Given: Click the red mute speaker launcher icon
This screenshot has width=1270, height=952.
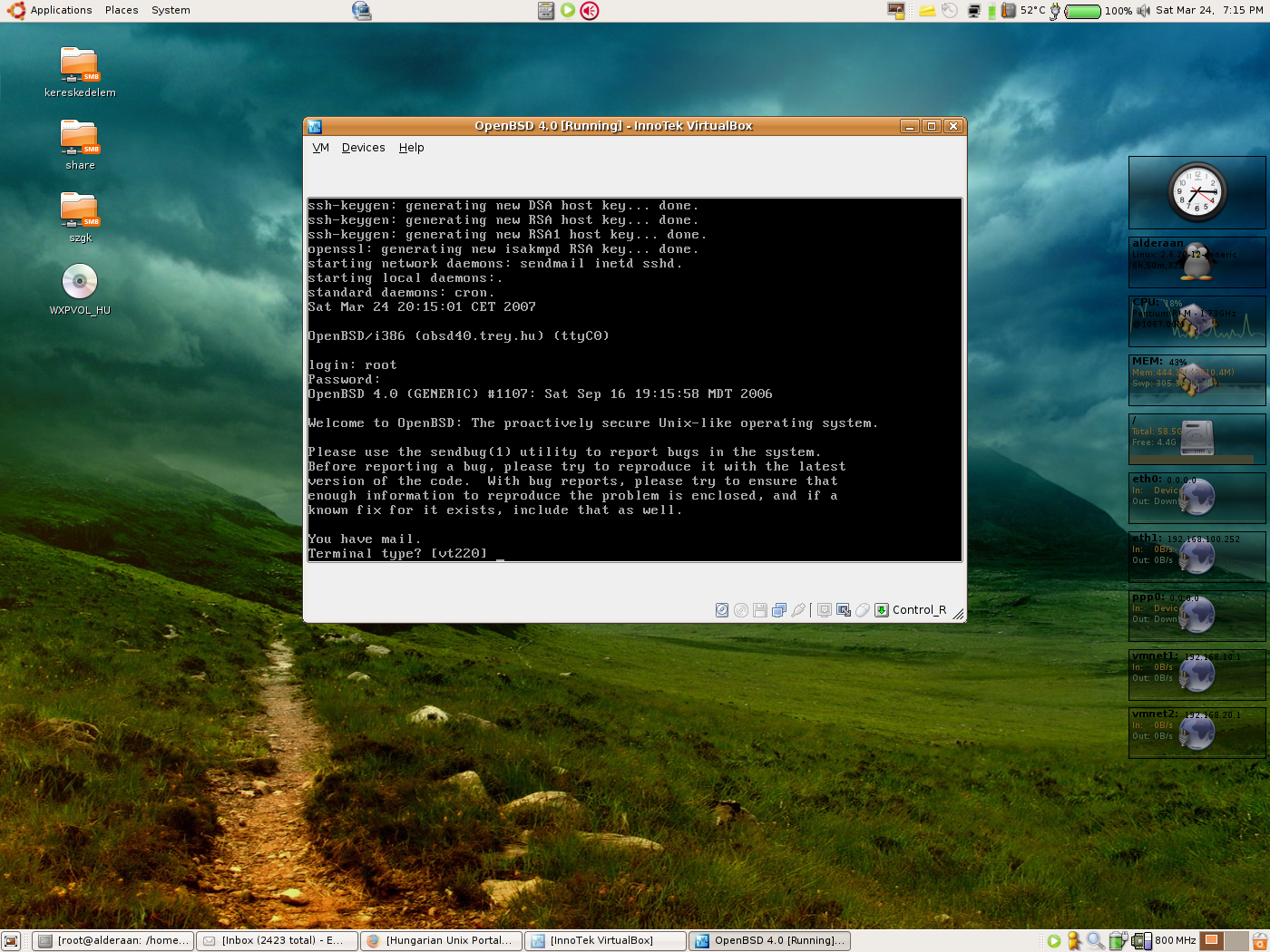Looking at the screenshot, I should (x=590, y=11).
